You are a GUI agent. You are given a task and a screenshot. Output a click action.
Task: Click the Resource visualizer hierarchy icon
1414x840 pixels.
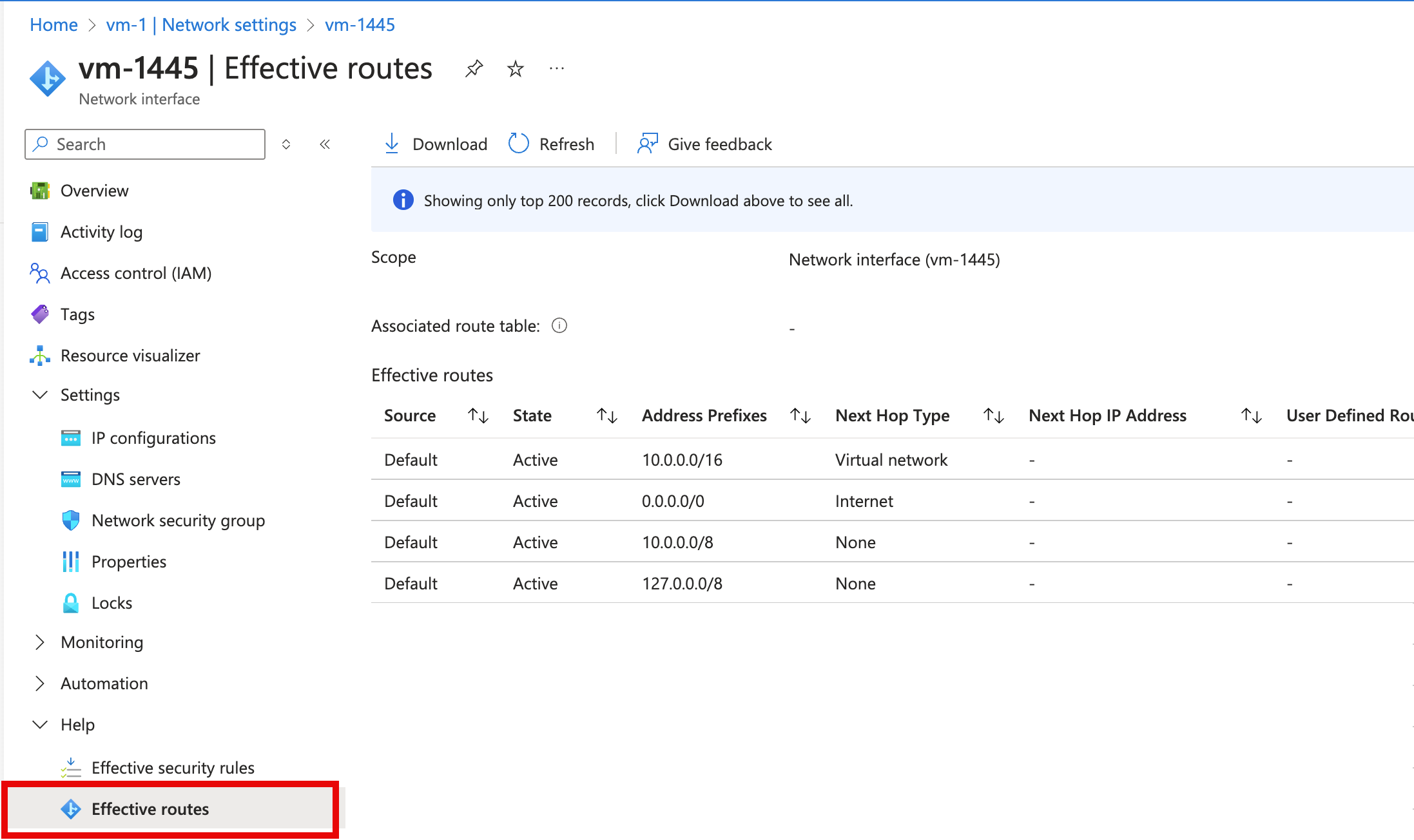pos(40,356)
